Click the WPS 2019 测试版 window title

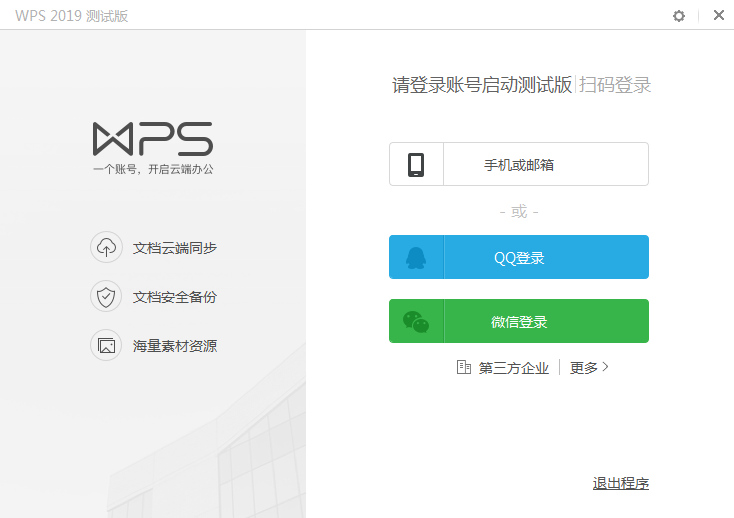[72, 16]
